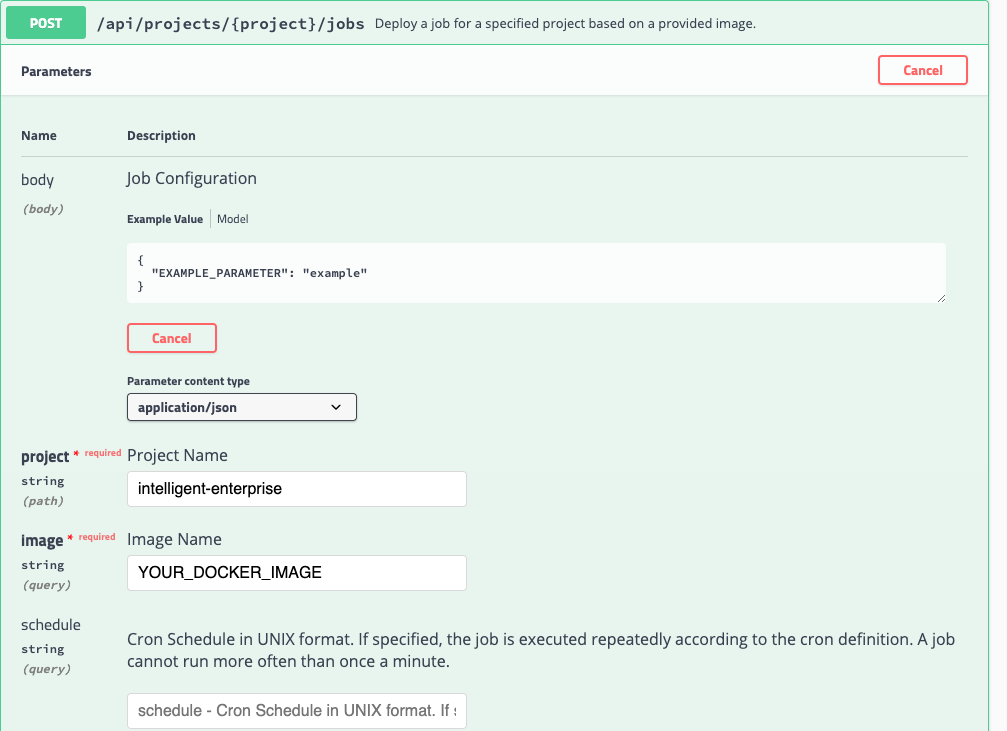Open the Parameter content type dropdown
The width and height of the screenshot is (1007, 731).
241,407
